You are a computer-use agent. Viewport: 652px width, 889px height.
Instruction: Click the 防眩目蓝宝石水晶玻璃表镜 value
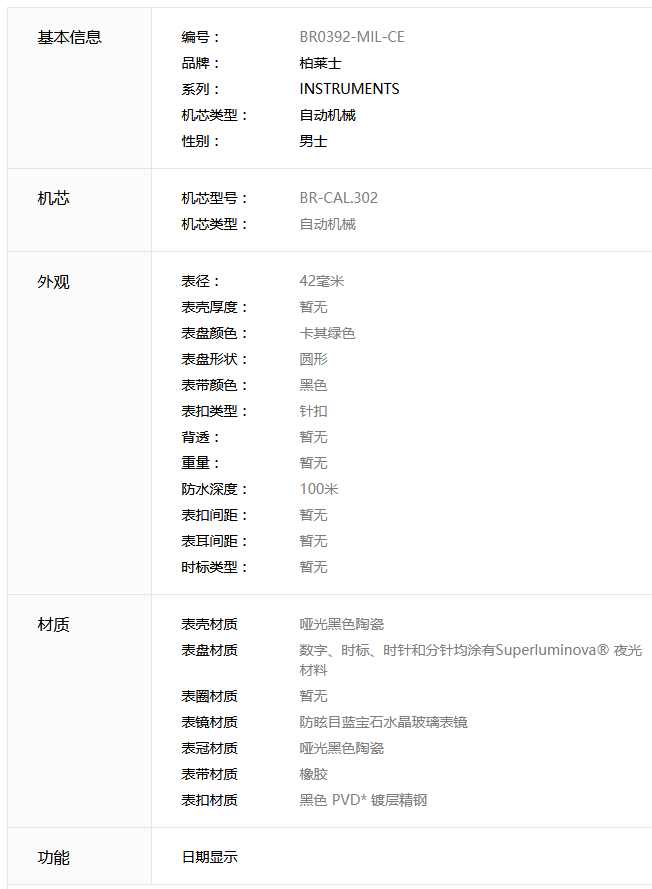(384, 722)
